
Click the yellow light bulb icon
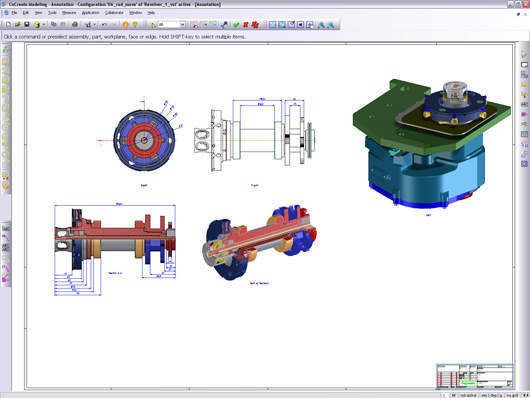coord(135,25)
